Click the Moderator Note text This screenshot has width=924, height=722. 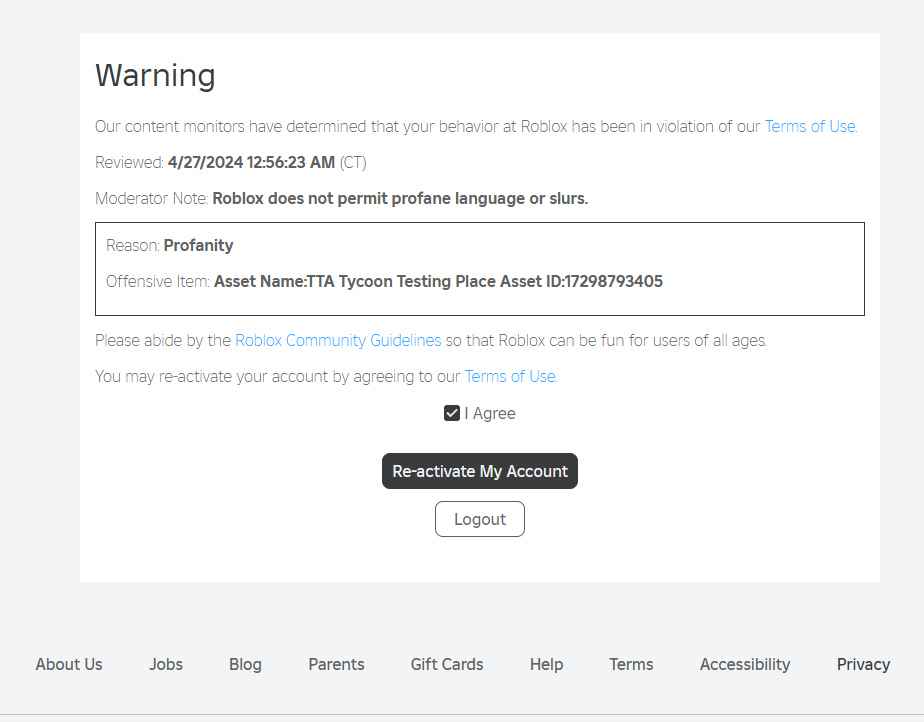click(400, 198)
